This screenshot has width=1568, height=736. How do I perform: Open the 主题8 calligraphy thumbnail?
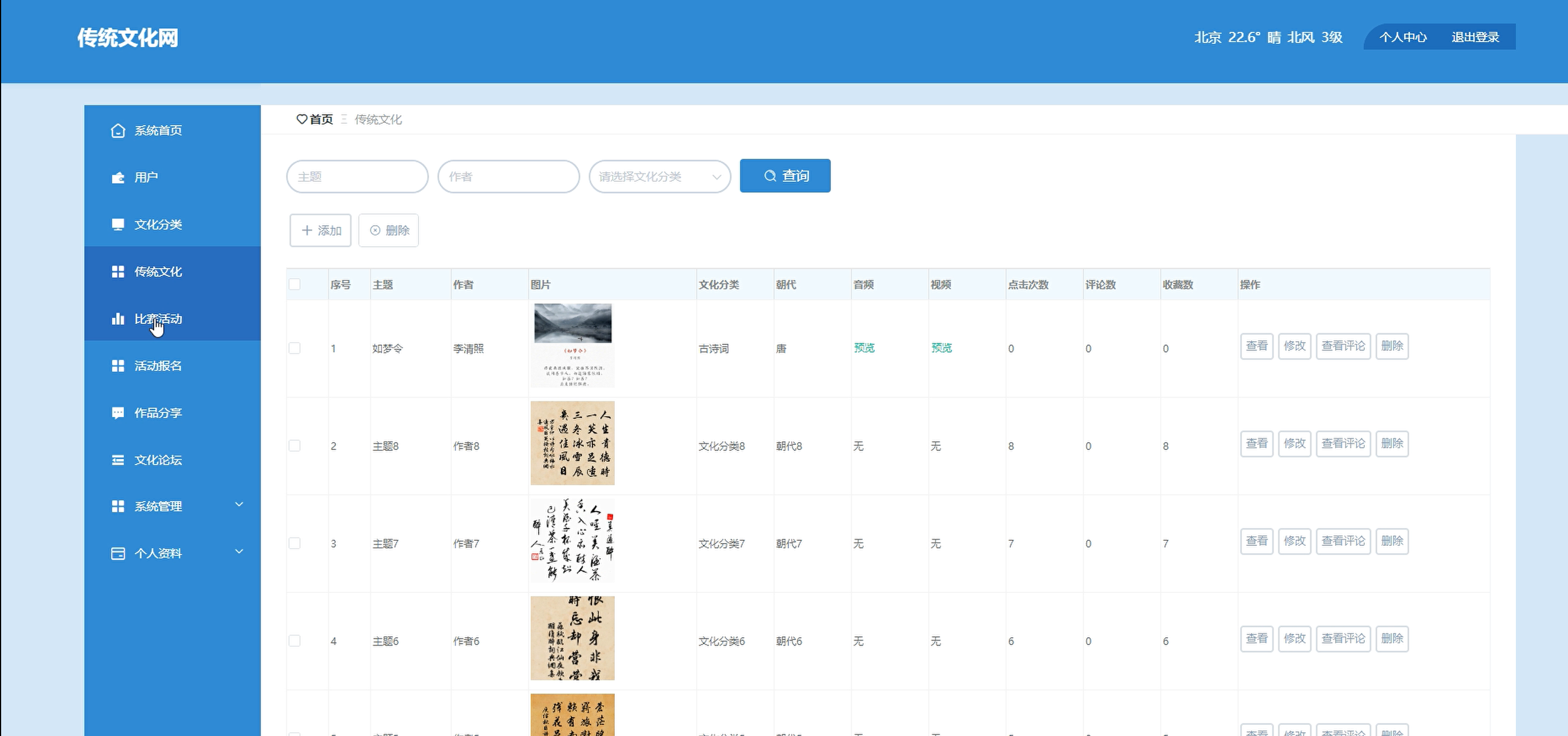(x=573, y=443)
